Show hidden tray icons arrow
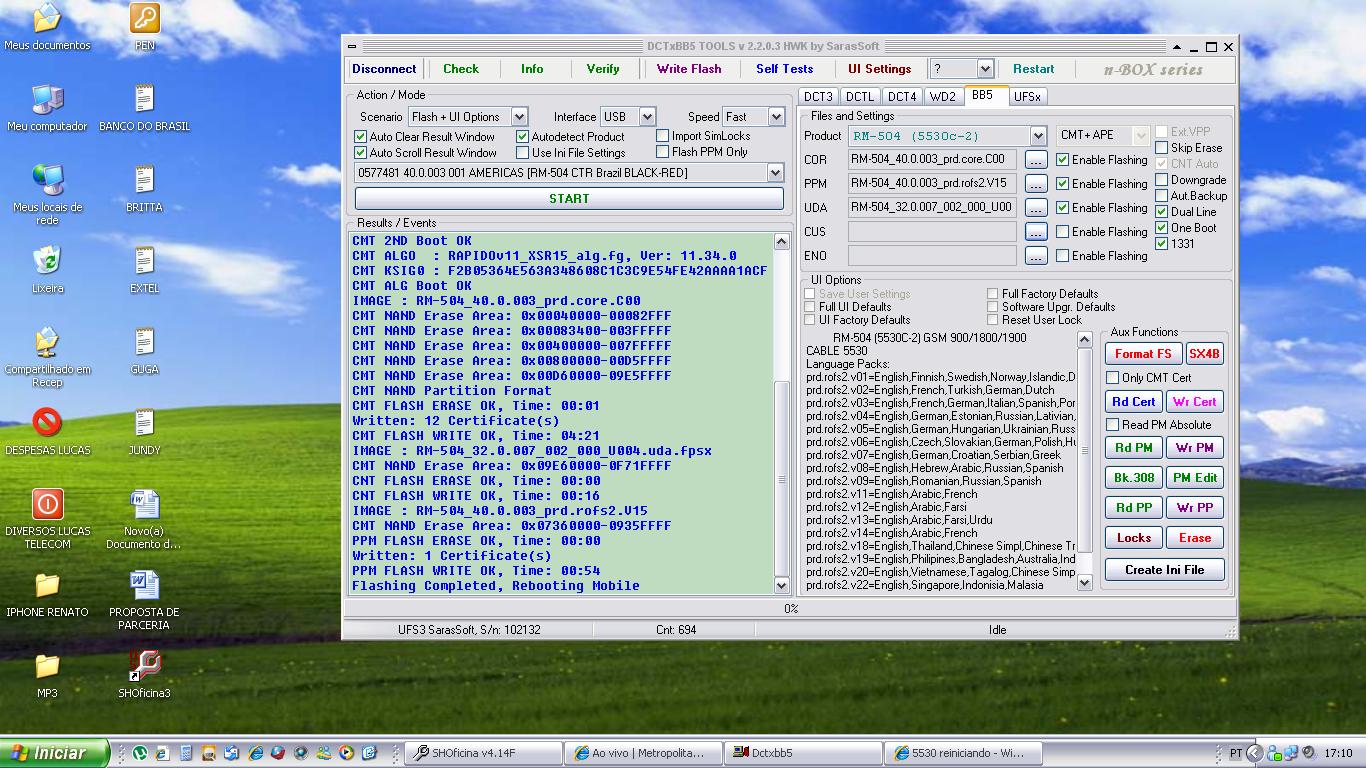The width and height of the screenshot is (1366, 768). pyautogui.click(x=1254, y=753)
